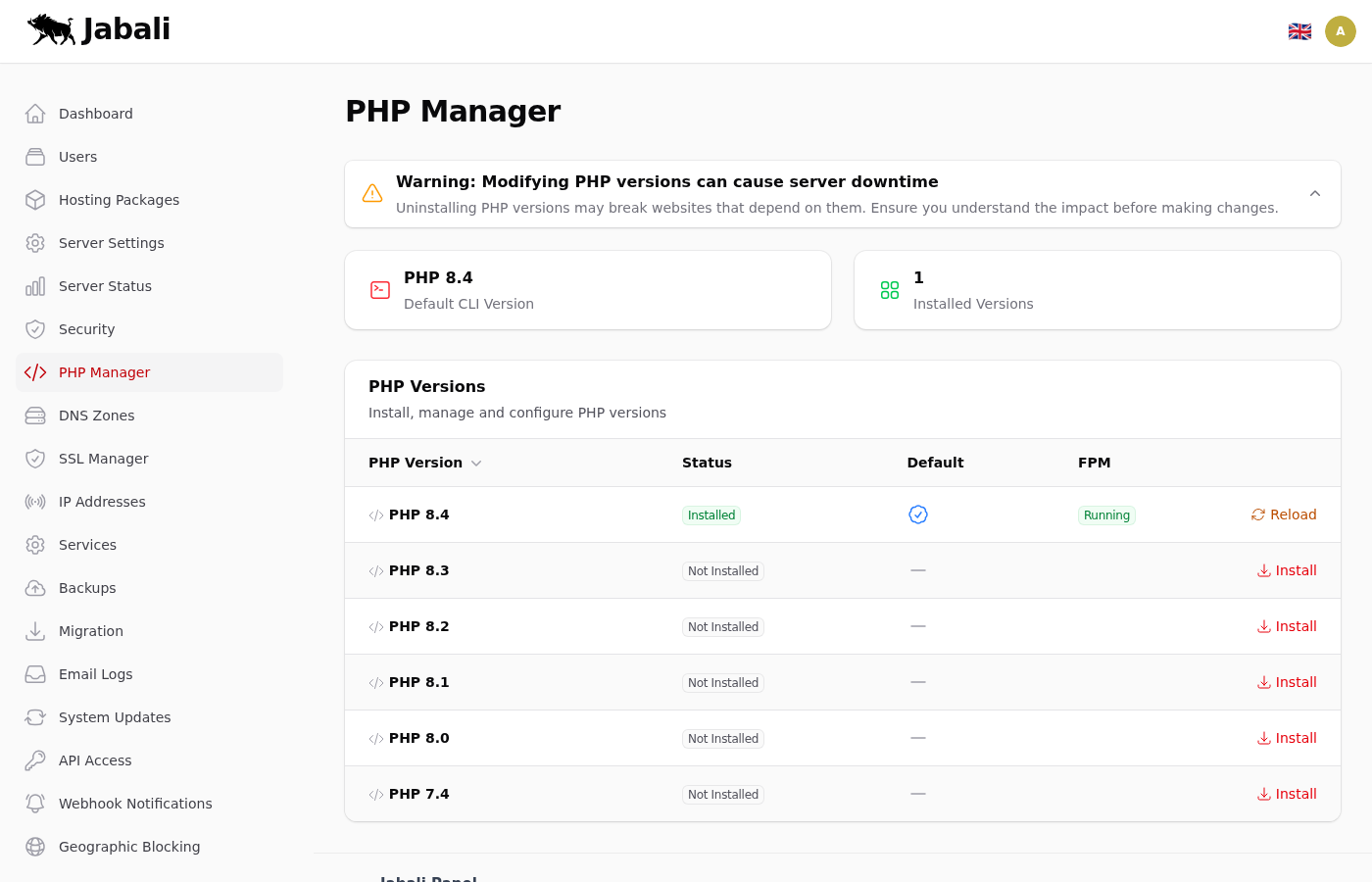The image size is (1372, 882).
Task: Click the Dashboard home icon
Action: pyautogui.click(x=35, y=114)
